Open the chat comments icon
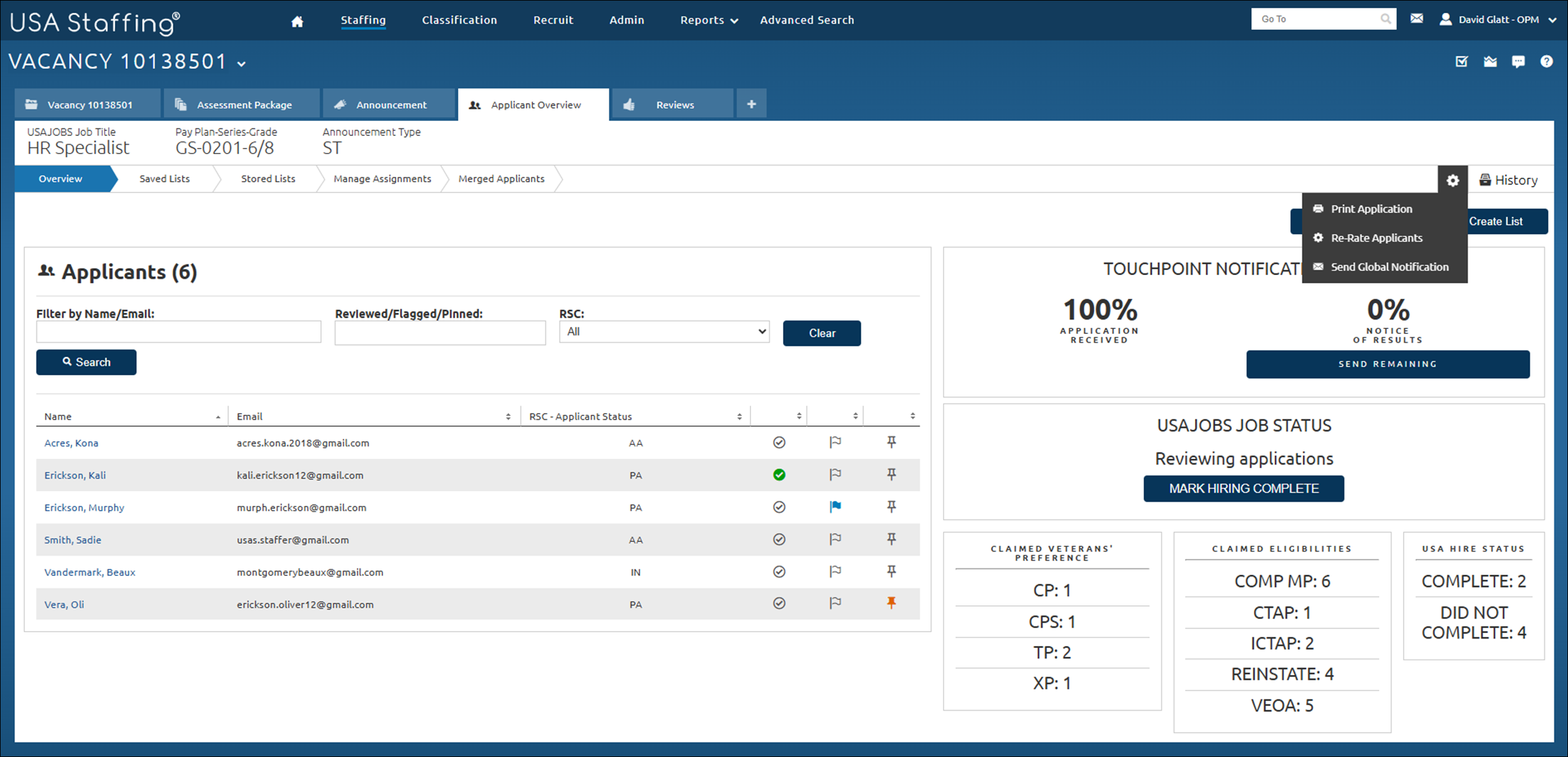Screen dimensions: 1568x757 [1518, 61]
